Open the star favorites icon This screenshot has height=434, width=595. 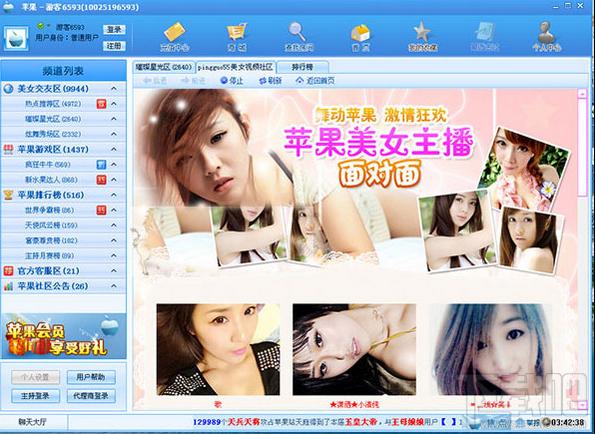coord(422,31)
